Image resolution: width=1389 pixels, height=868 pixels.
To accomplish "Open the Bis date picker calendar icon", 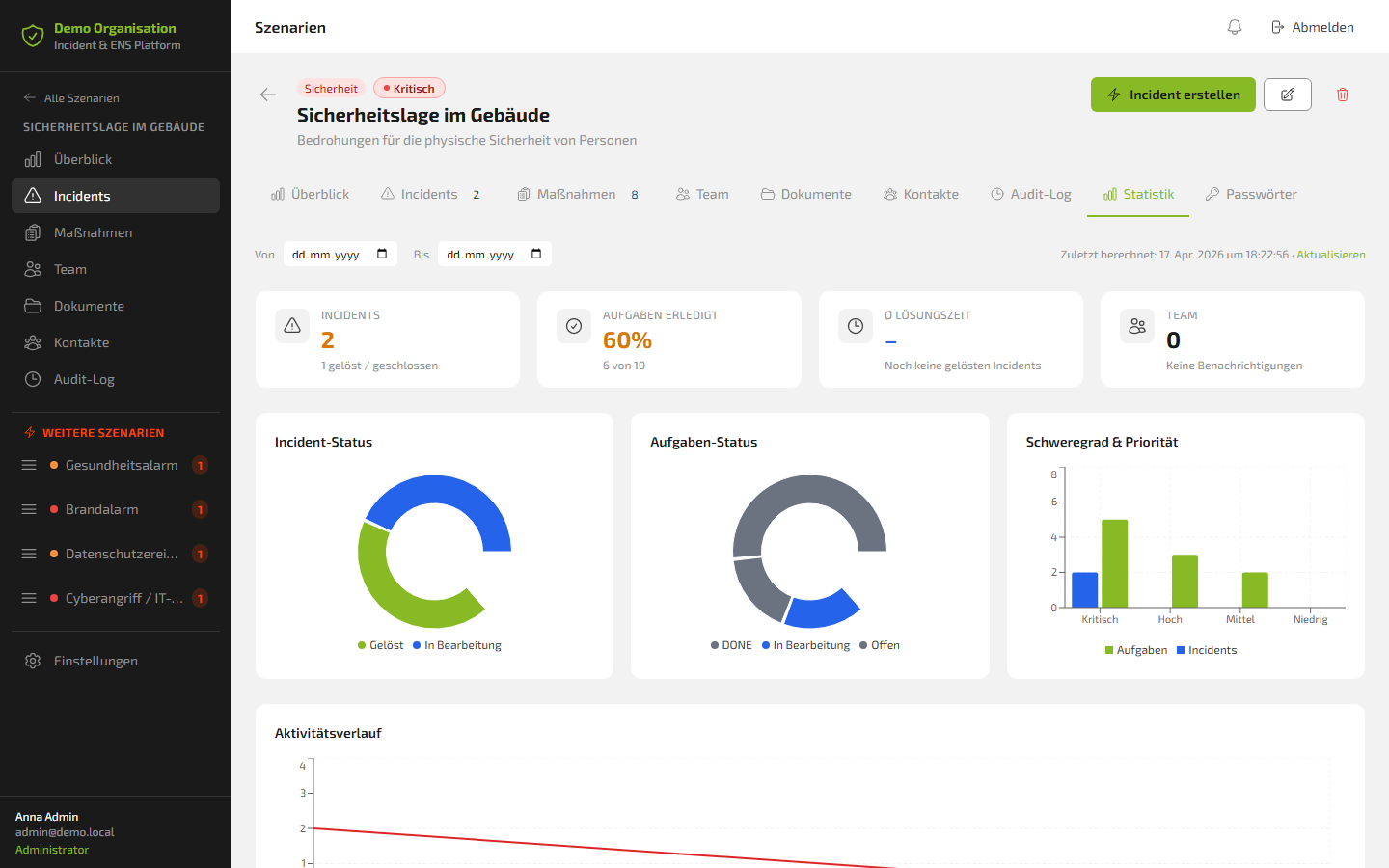I will (x=536, y=254).
